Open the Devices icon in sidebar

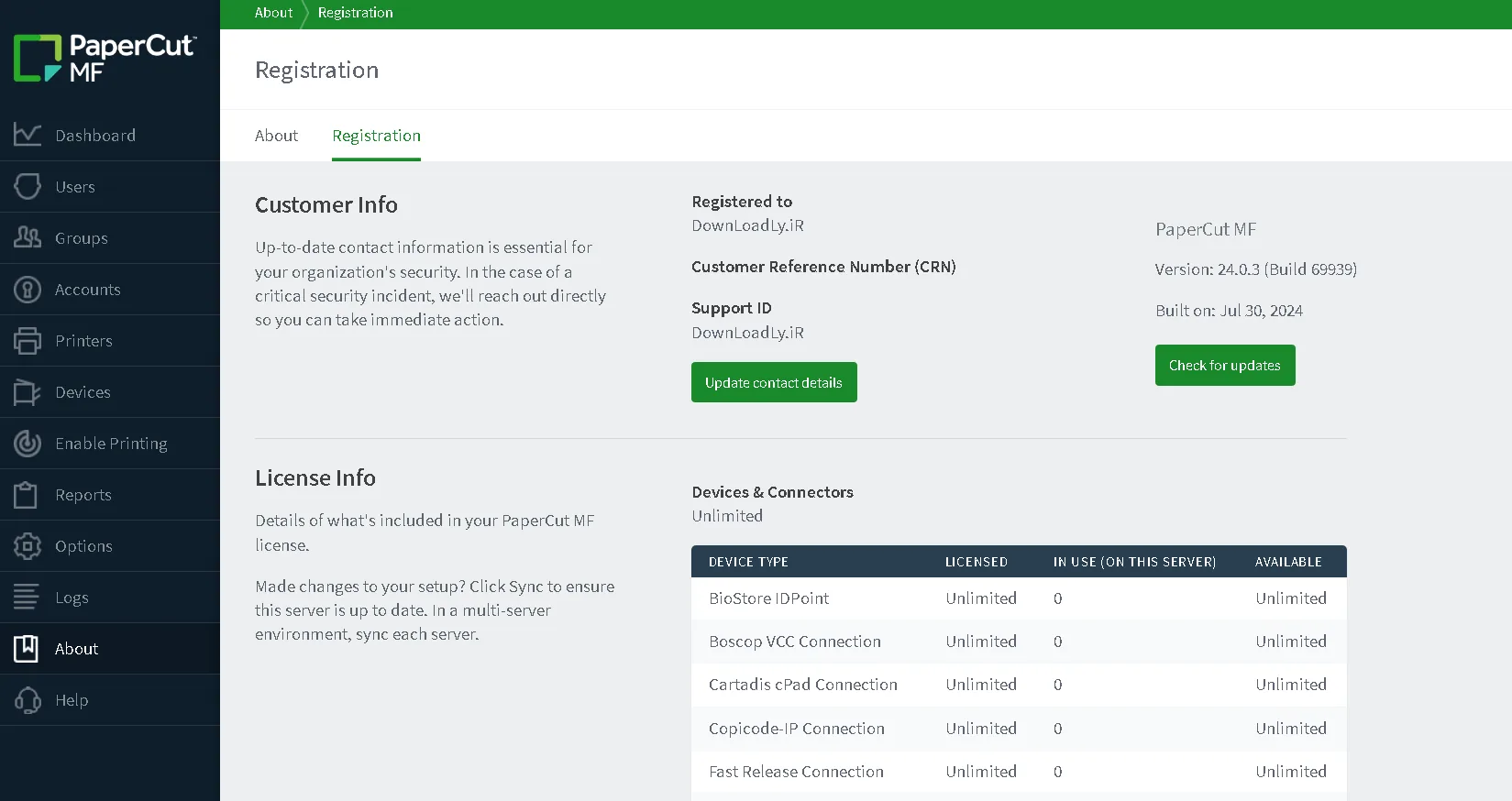[x=28, y=391]
